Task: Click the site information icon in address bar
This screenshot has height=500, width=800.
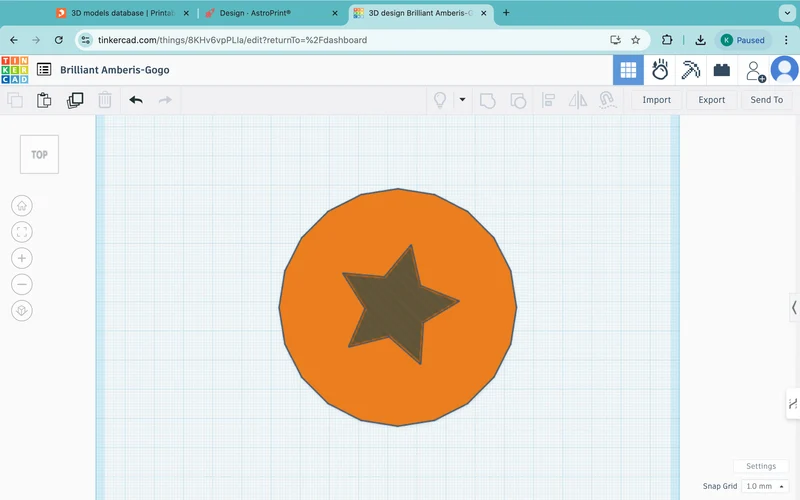Action: tap(86, 40)
